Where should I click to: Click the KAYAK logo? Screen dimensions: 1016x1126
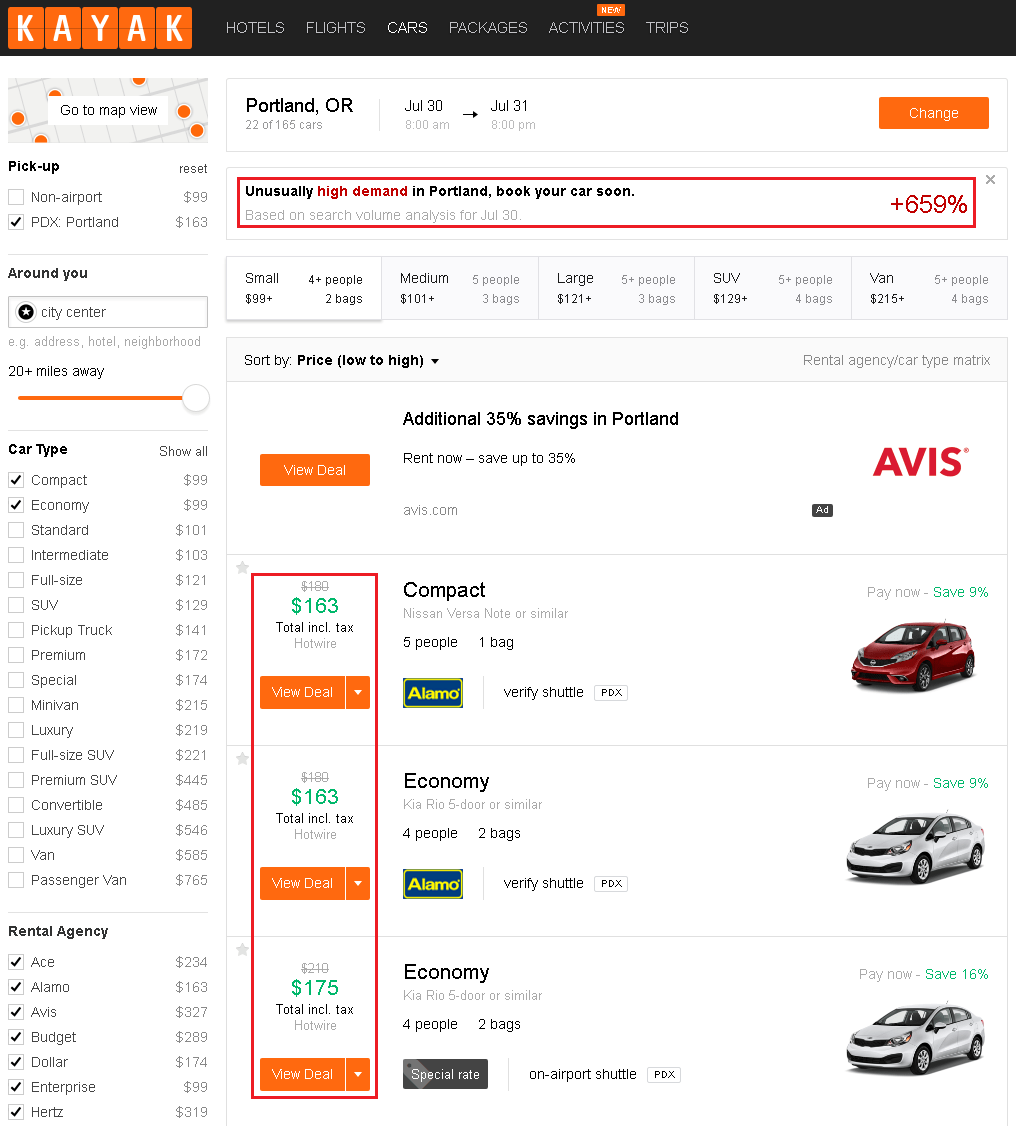point(100,28)
